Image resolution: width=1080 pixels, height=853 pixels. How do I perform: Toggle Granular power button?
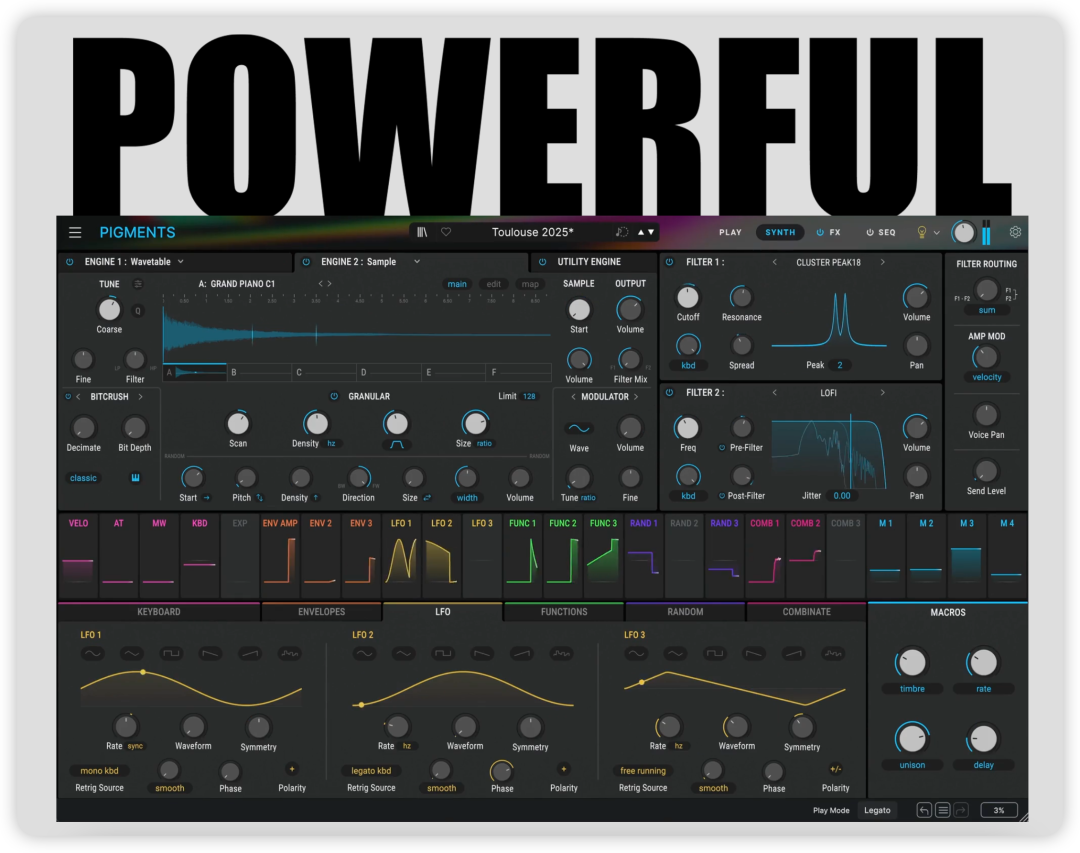334,396
